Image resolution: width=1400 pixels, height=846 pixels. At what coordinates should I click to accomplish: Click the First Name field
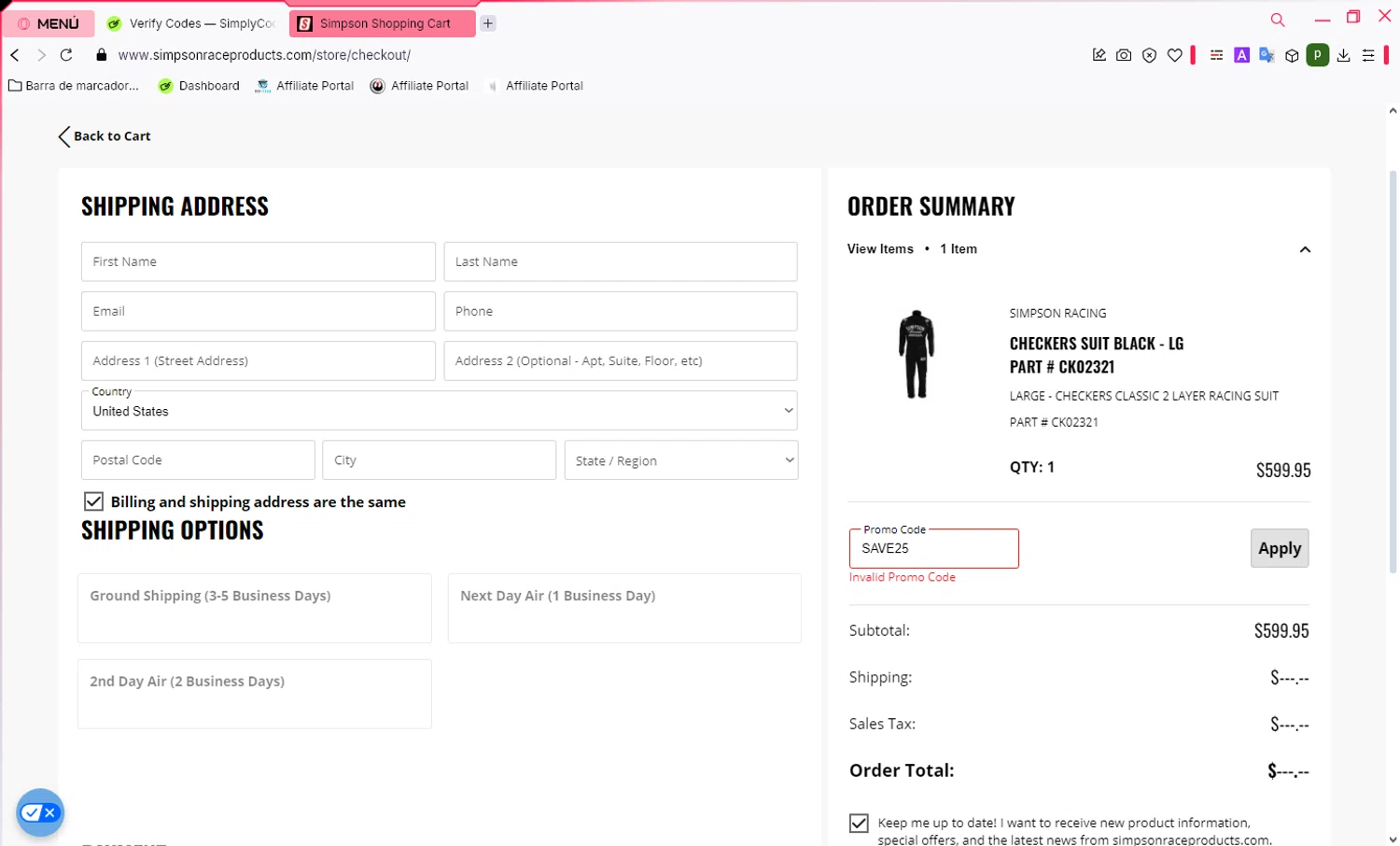pos(259,261)
